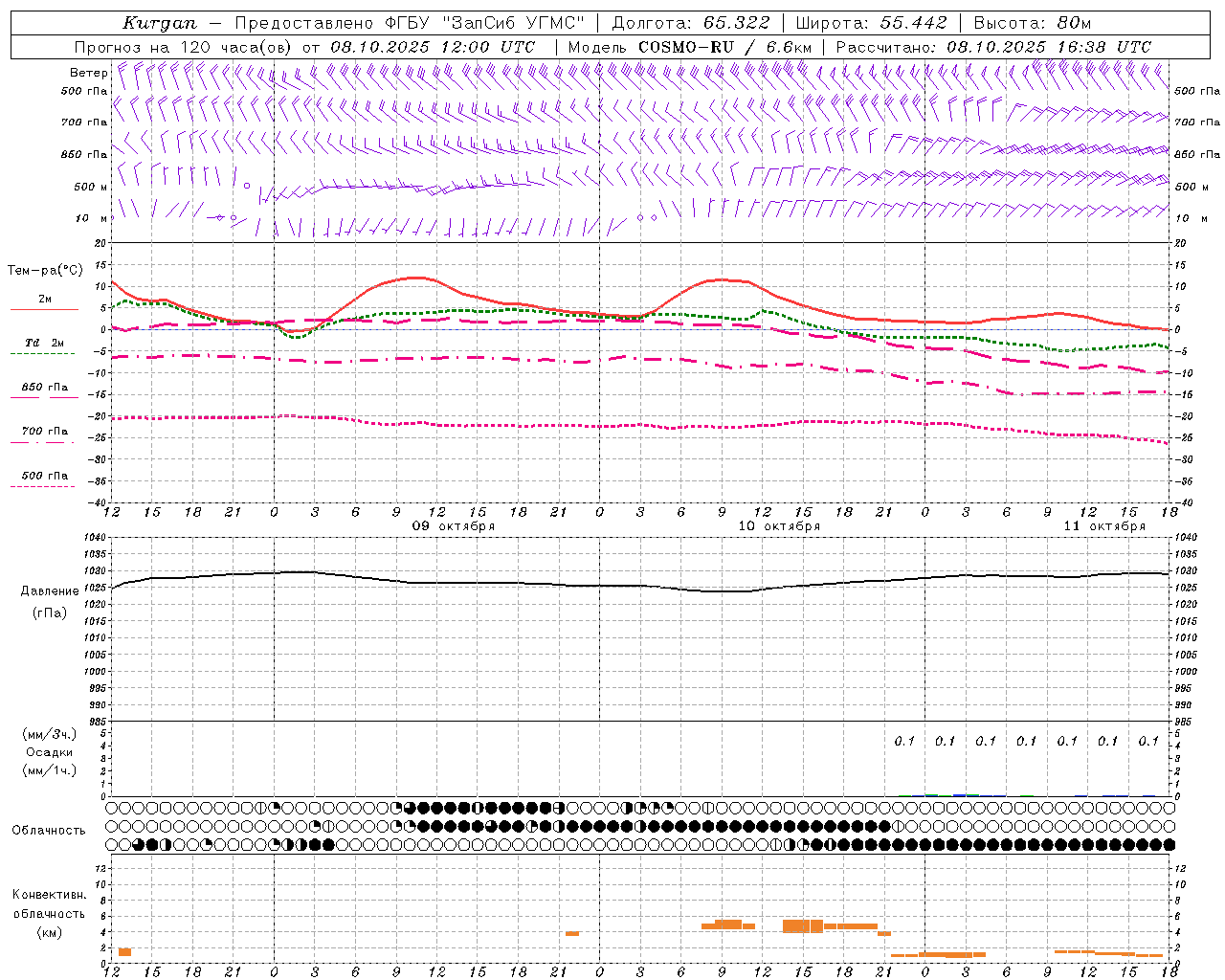1225x980 pixels.
Task: Click the dash-dot swatch under the 700 гПа temperature legend
Action: pyautogui.click(x=42, y=442)
